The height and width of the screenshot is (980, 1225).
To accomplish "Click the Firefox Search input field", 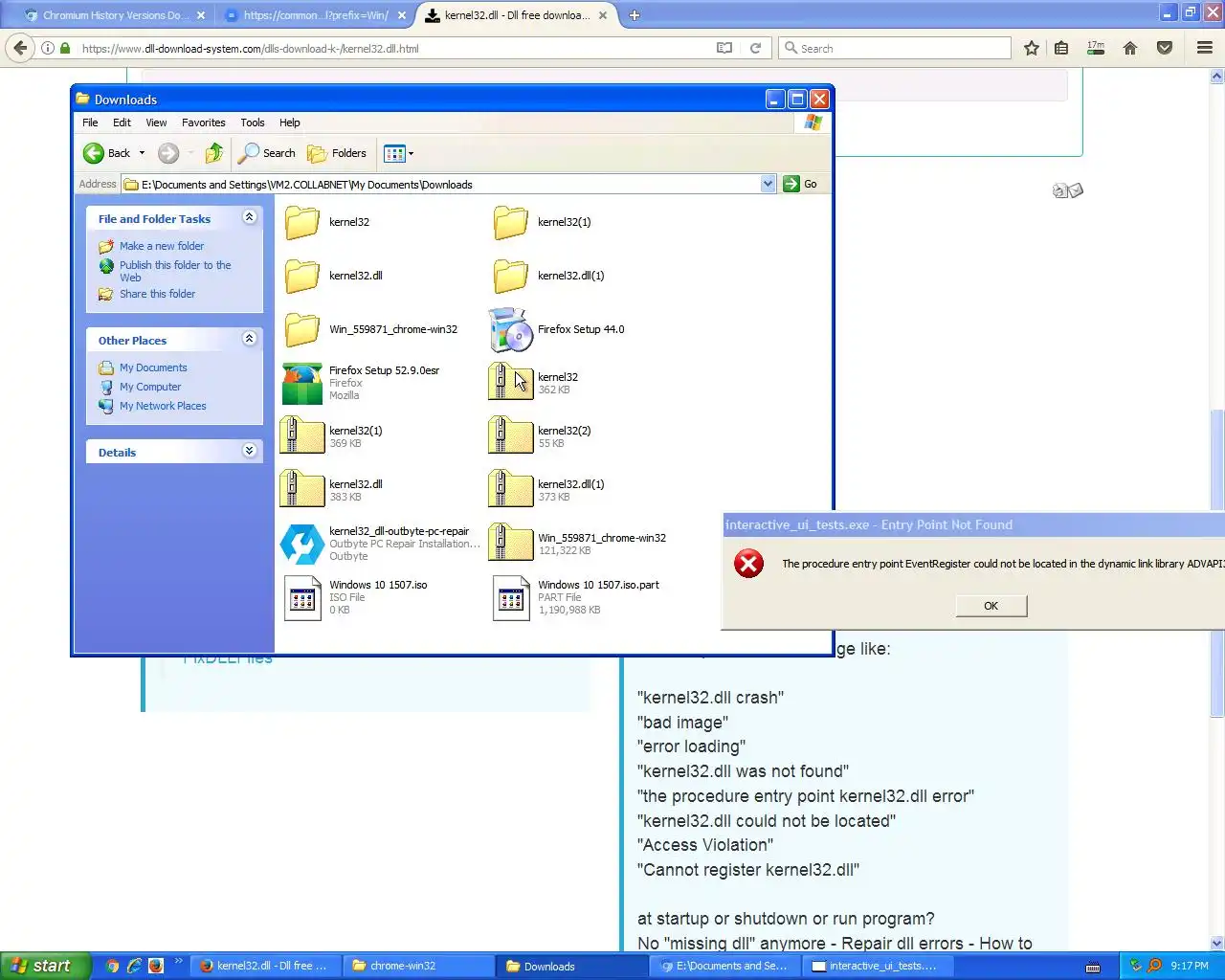I will [895, 48].
